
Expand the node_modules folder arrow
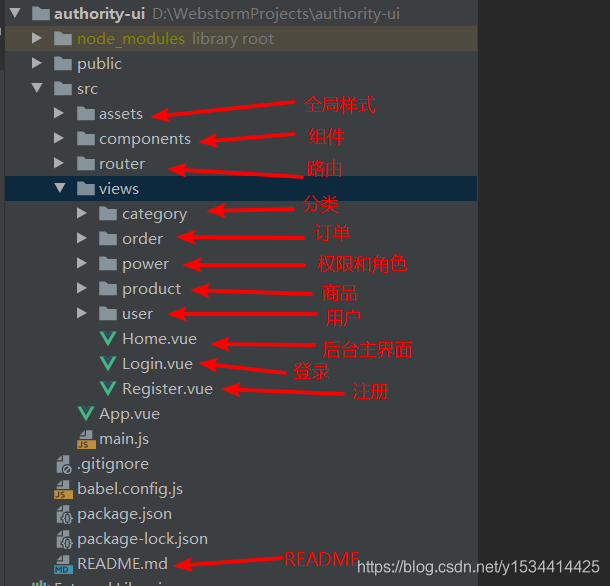point(37,38)
